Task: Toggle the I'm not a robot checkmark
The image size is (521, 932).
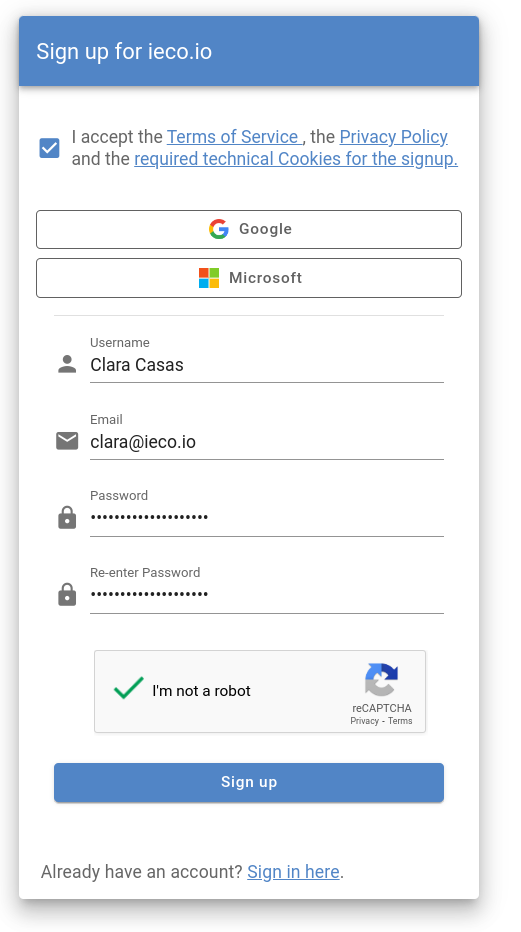Action: coord(129,688)
